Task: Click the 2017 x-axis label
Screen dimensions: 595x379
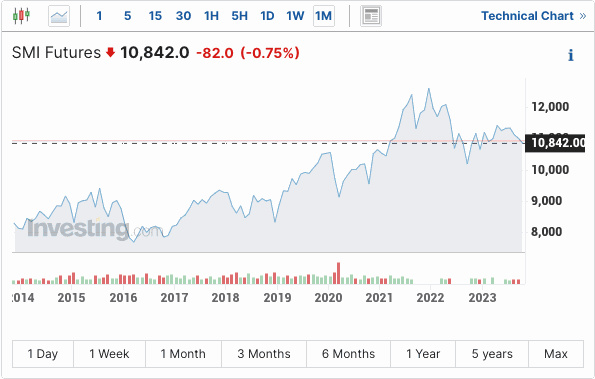Action: [174, 297]
